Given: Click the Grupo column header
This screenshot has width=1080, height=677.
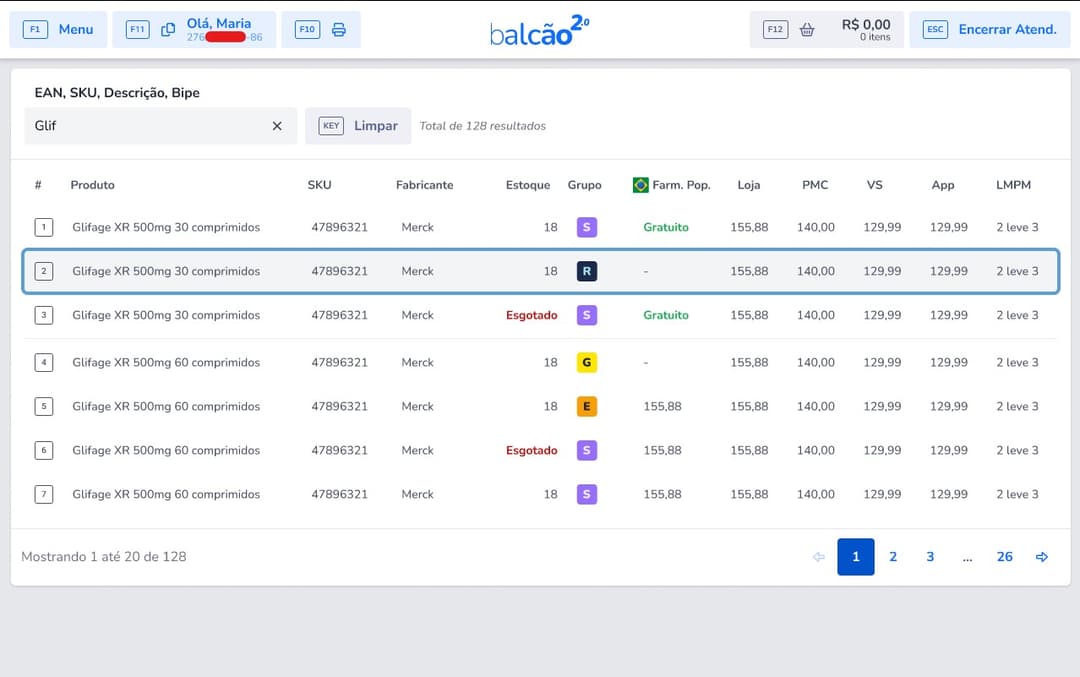Looking at the screenshot, I should 585,185.
